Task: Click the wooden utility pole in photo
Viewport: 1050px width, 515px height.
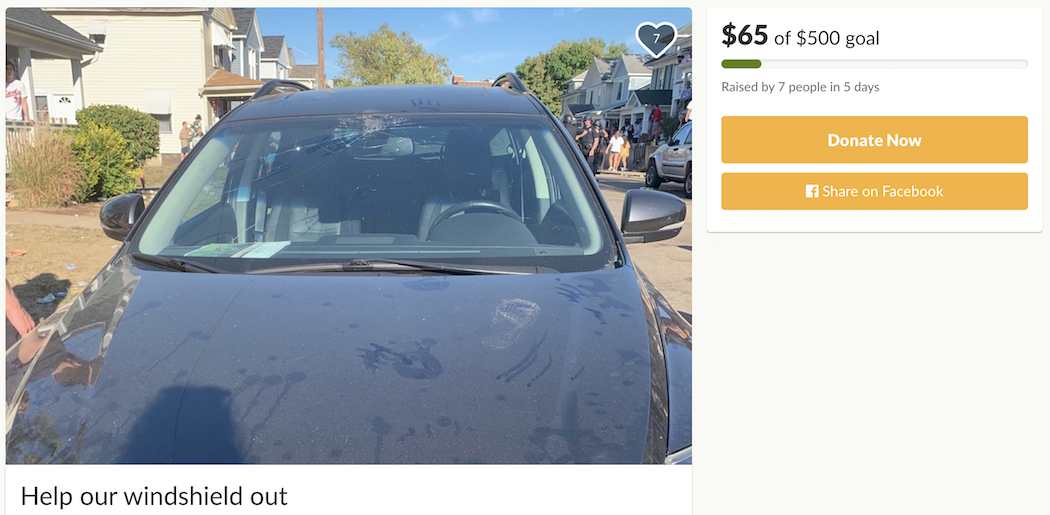Action: [321, 48]
